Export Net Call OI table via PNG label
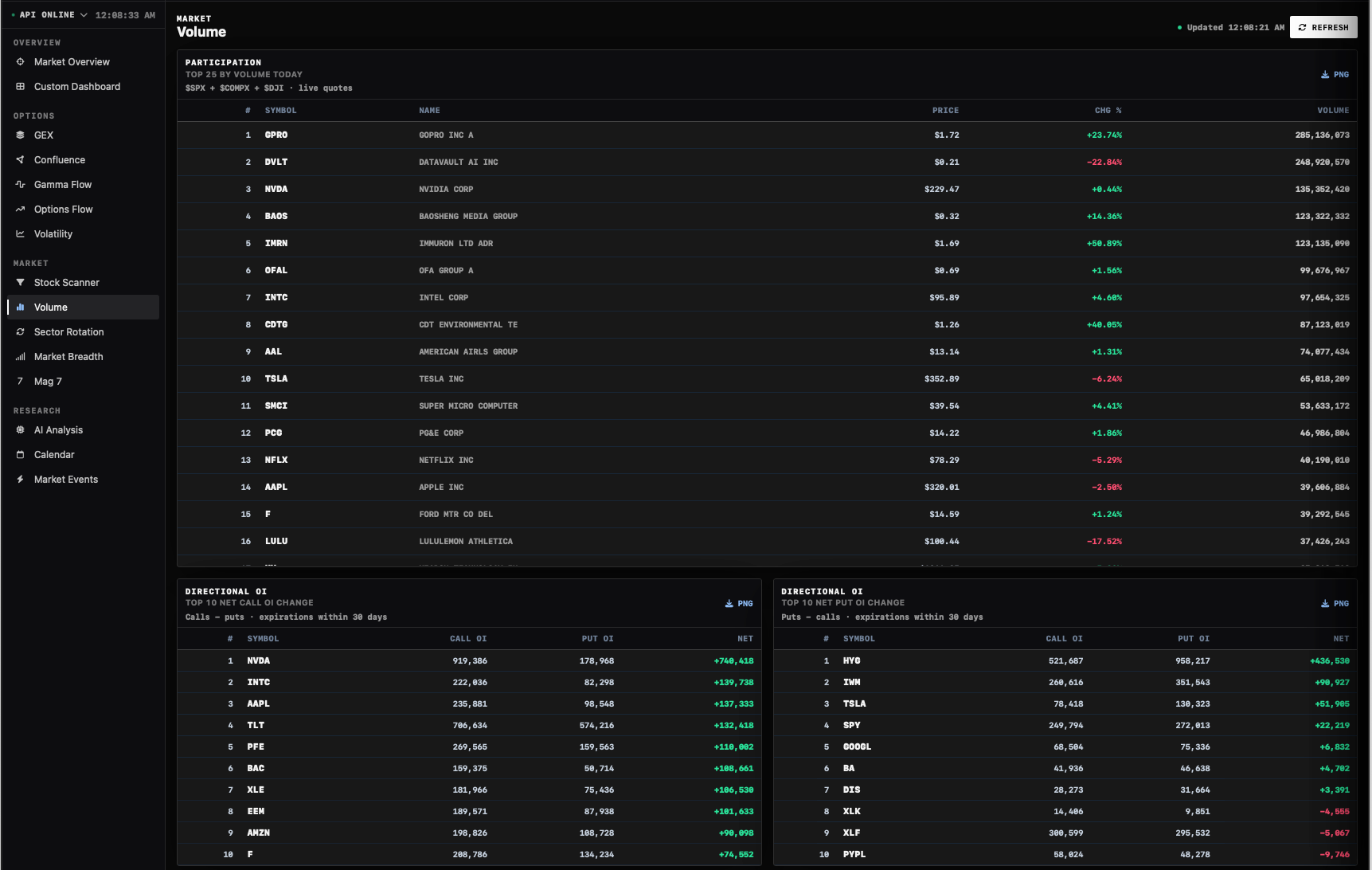Viewport: 1372px width, 870px height. point(745,603)
